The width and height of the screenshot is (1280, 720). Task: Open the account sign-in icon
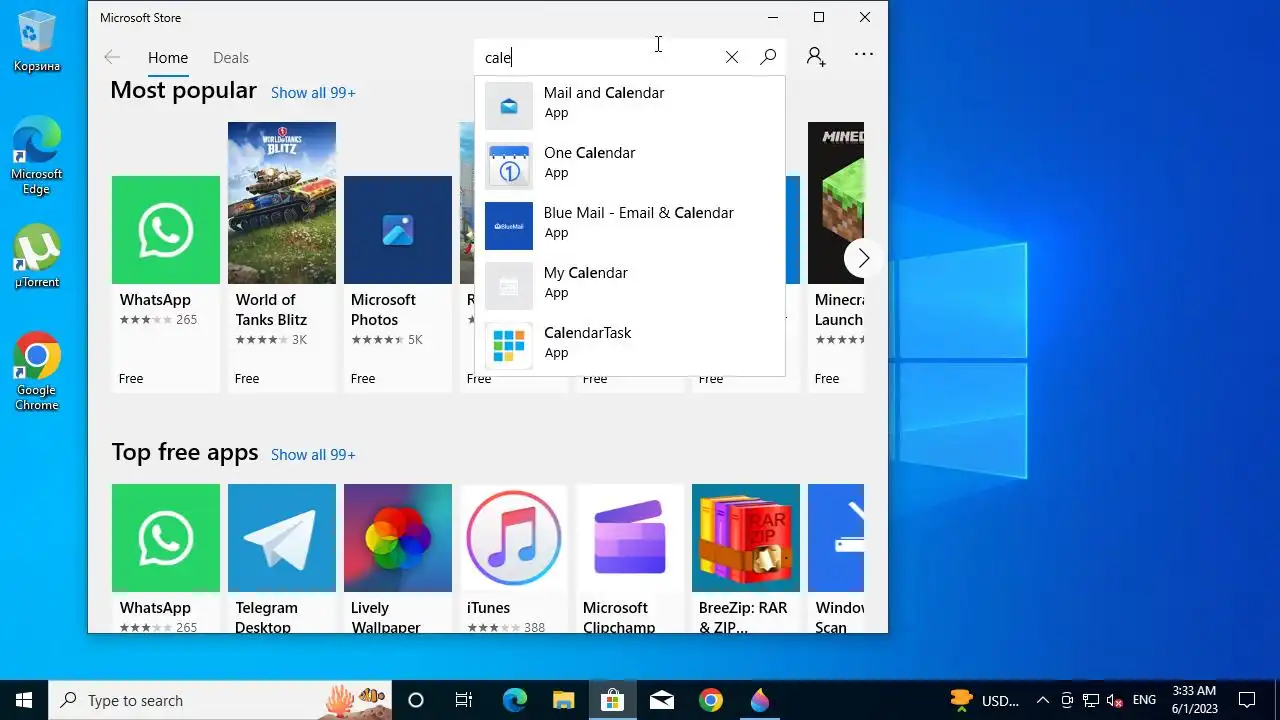tap(816, 58)
